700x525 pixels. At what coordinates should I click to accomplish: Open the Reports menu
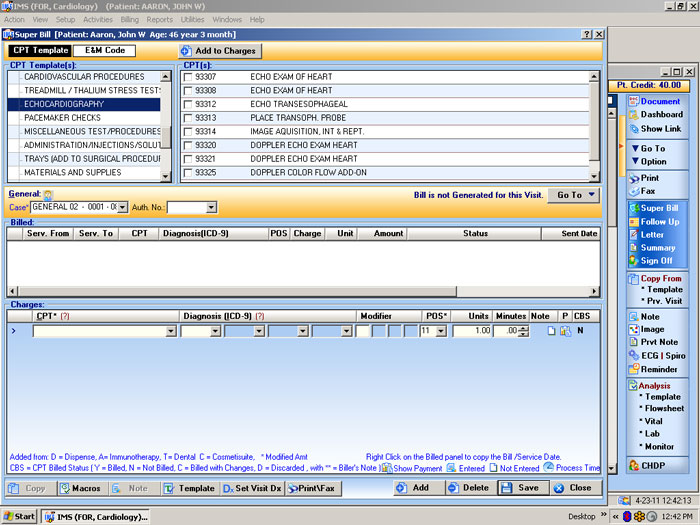pyautogui.click(x=159, y=20)
